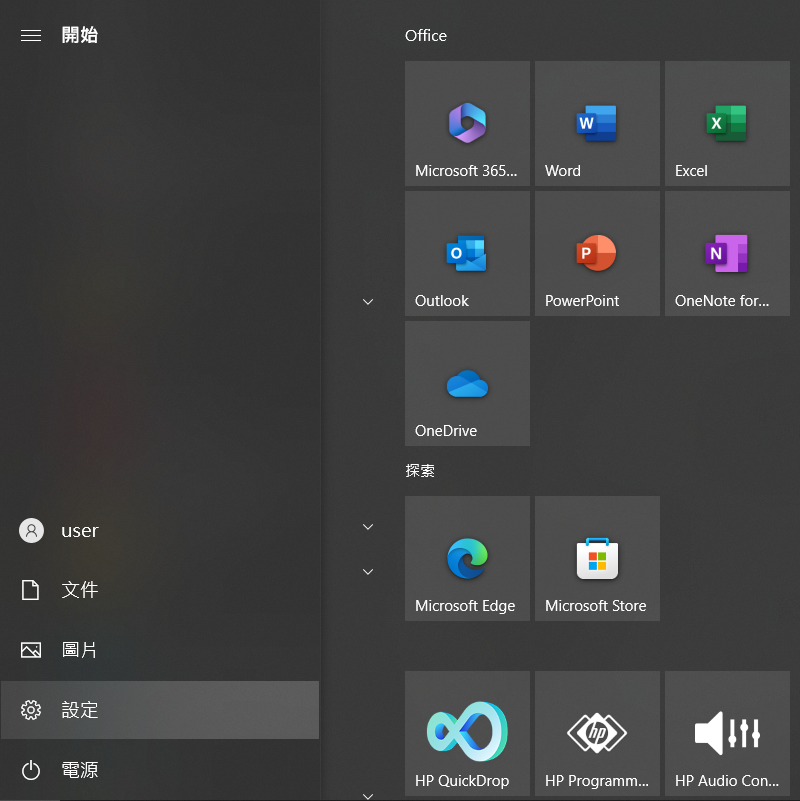The image size is (800, 801).
Task: Open the HP Audio Control tile
Action: [727, 733]
